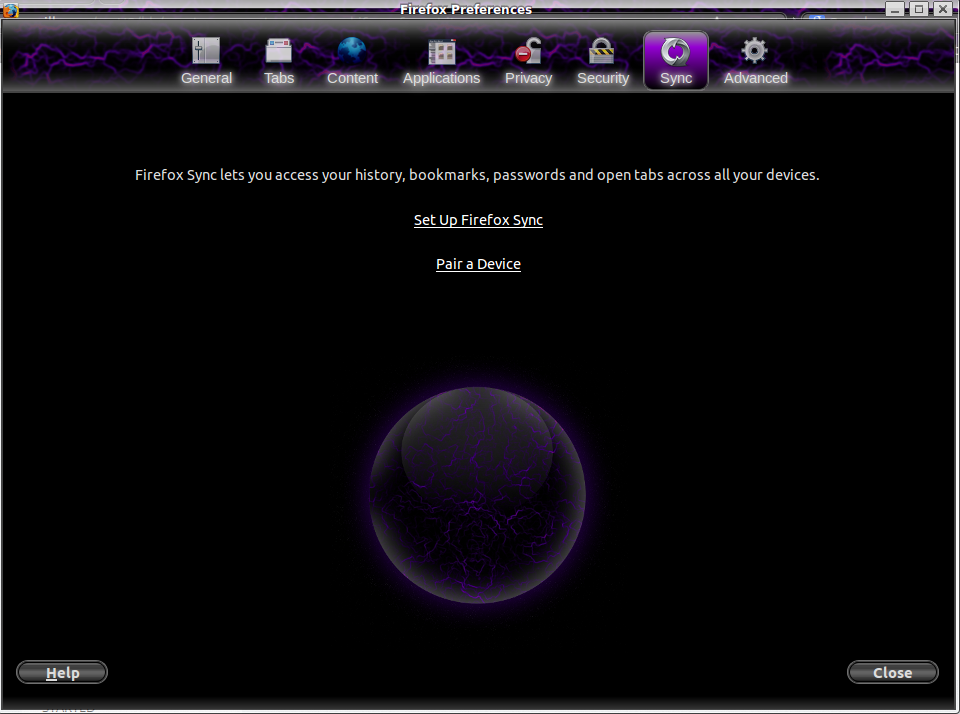Click the Advanced gear icon
Image resolution: width=960 pixels, height=714 pixels.
(x=755, y=51)
